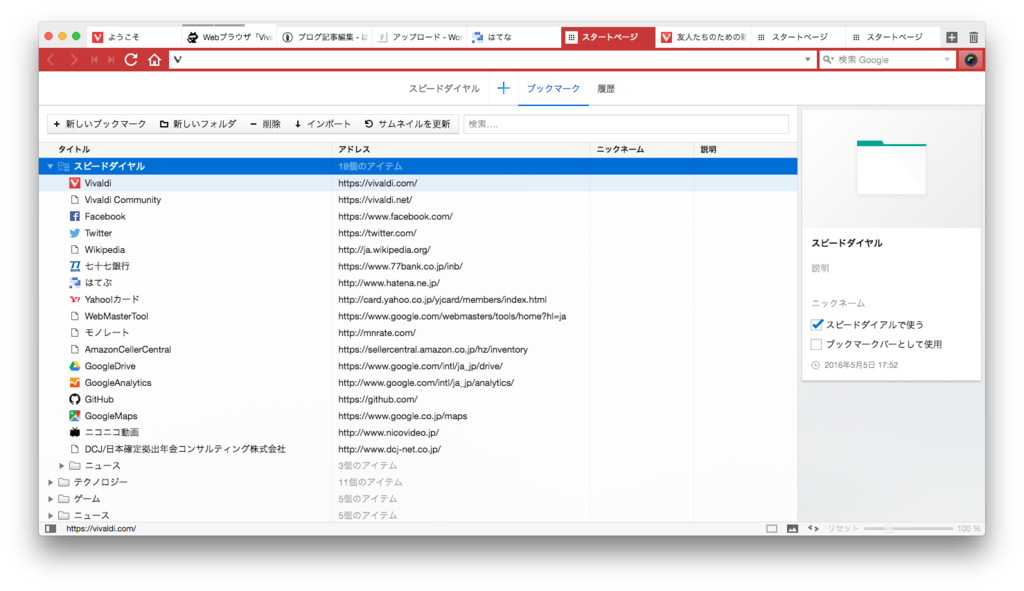This screenshot has width=1024, height=591.
Task: Click the GitHub octocat favicon
Action: pyautogui.click(x=74, y=399)
